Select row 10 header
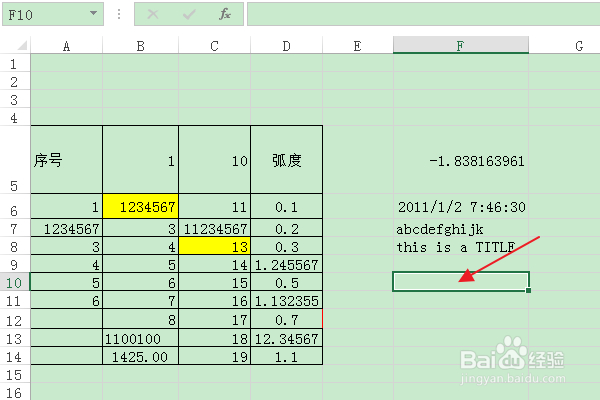This screenshot has width=600, height=400. click(x=15, y=282)
